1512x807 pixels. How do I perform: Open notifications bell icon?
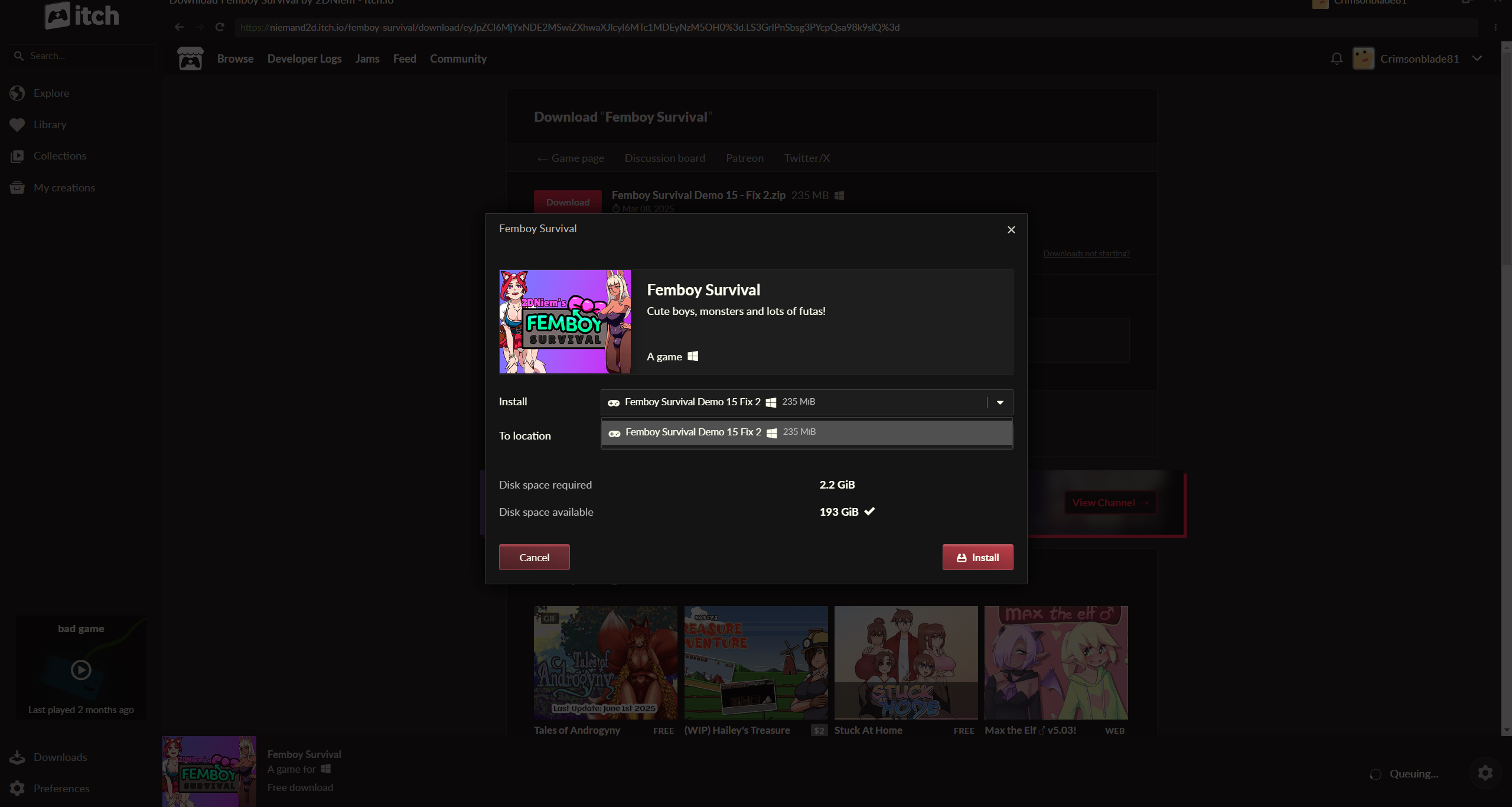1337,58
